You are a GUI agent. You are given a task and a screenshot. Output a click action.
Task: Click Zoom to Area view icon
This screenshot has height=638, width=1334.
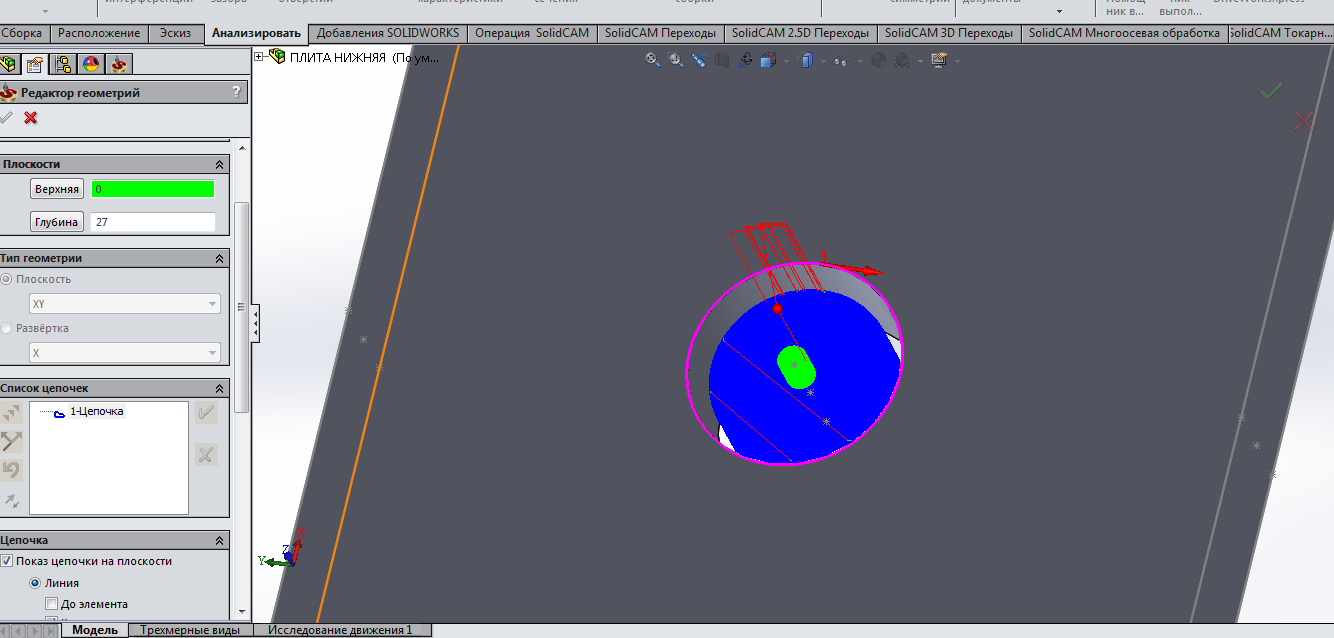pyautogui.click(x=676, y=60)
